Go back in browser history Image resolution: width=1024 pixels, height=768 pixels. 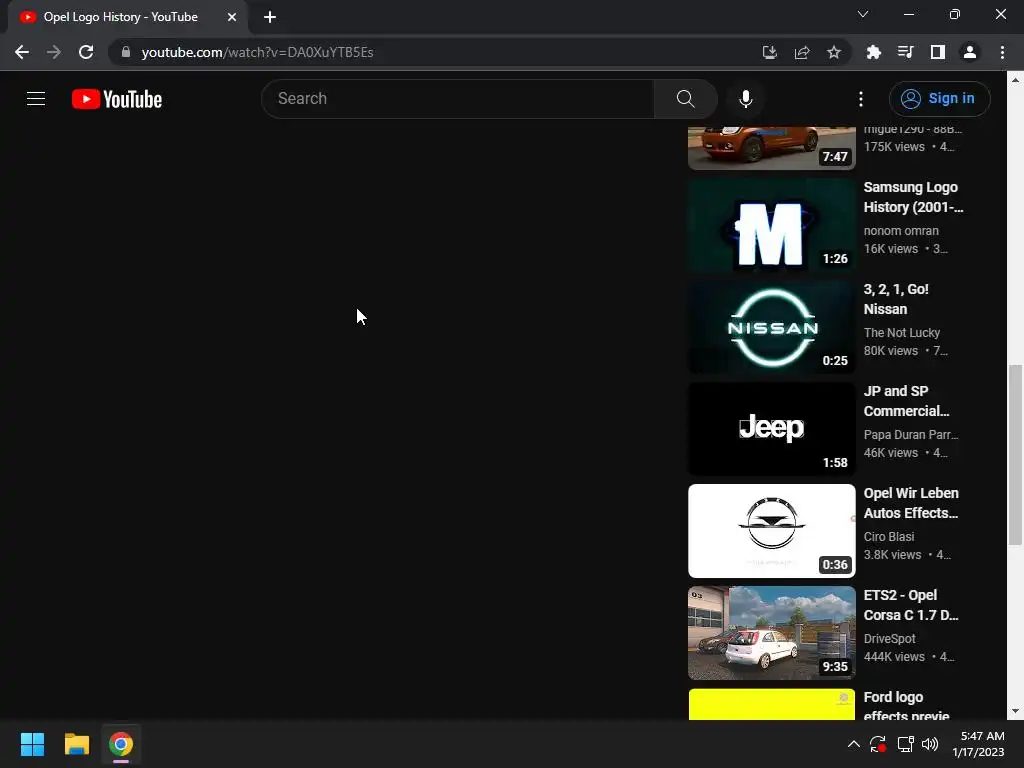point(22,52)
